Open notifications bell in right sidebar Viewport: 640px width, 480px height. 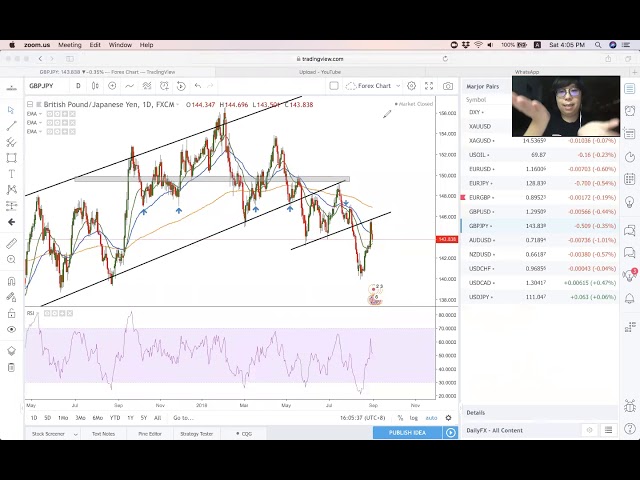pos(630,298)
